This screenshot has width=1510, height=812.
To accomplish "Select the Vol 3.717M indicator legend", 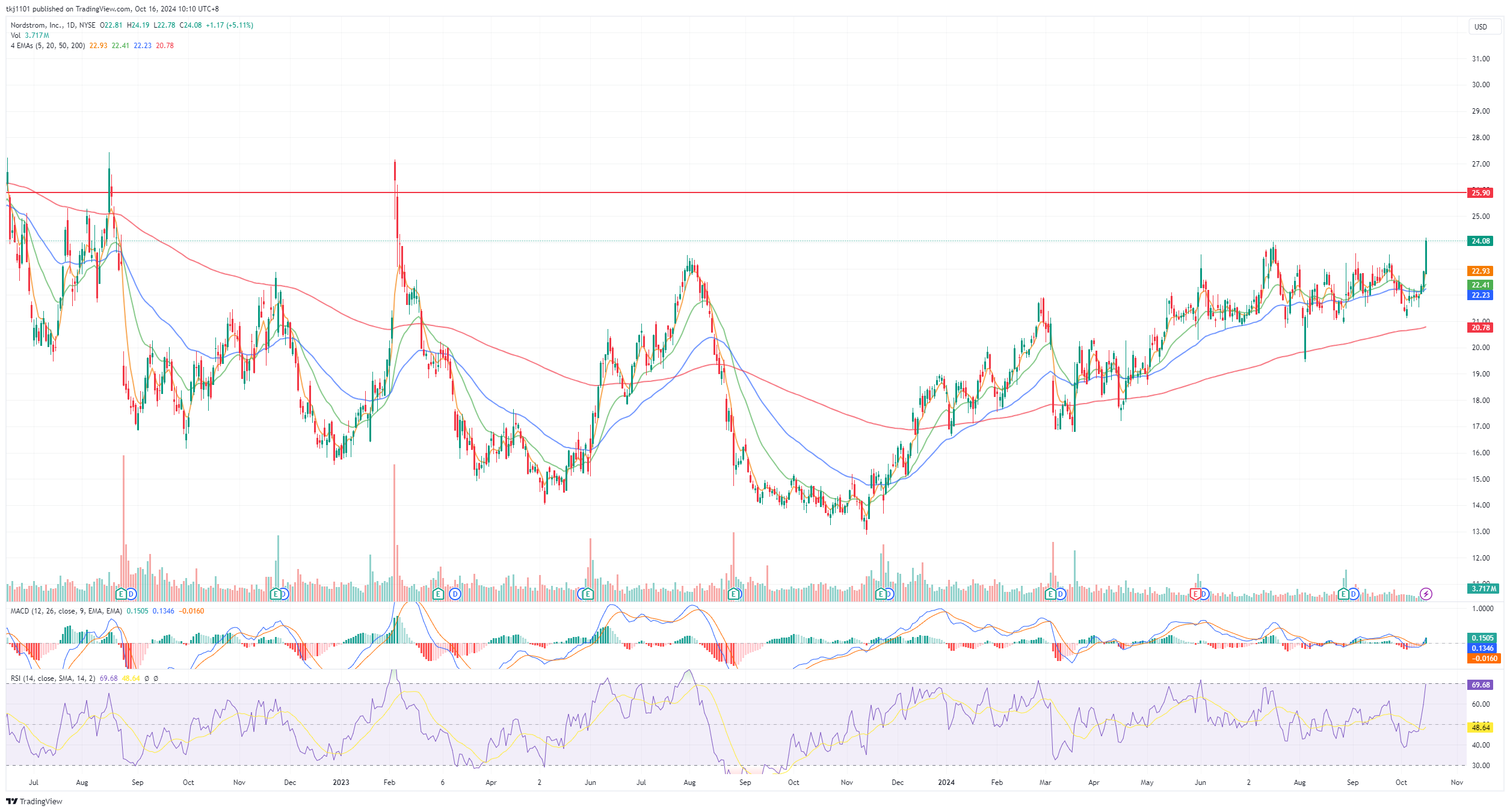I will [x=29, y=35].
